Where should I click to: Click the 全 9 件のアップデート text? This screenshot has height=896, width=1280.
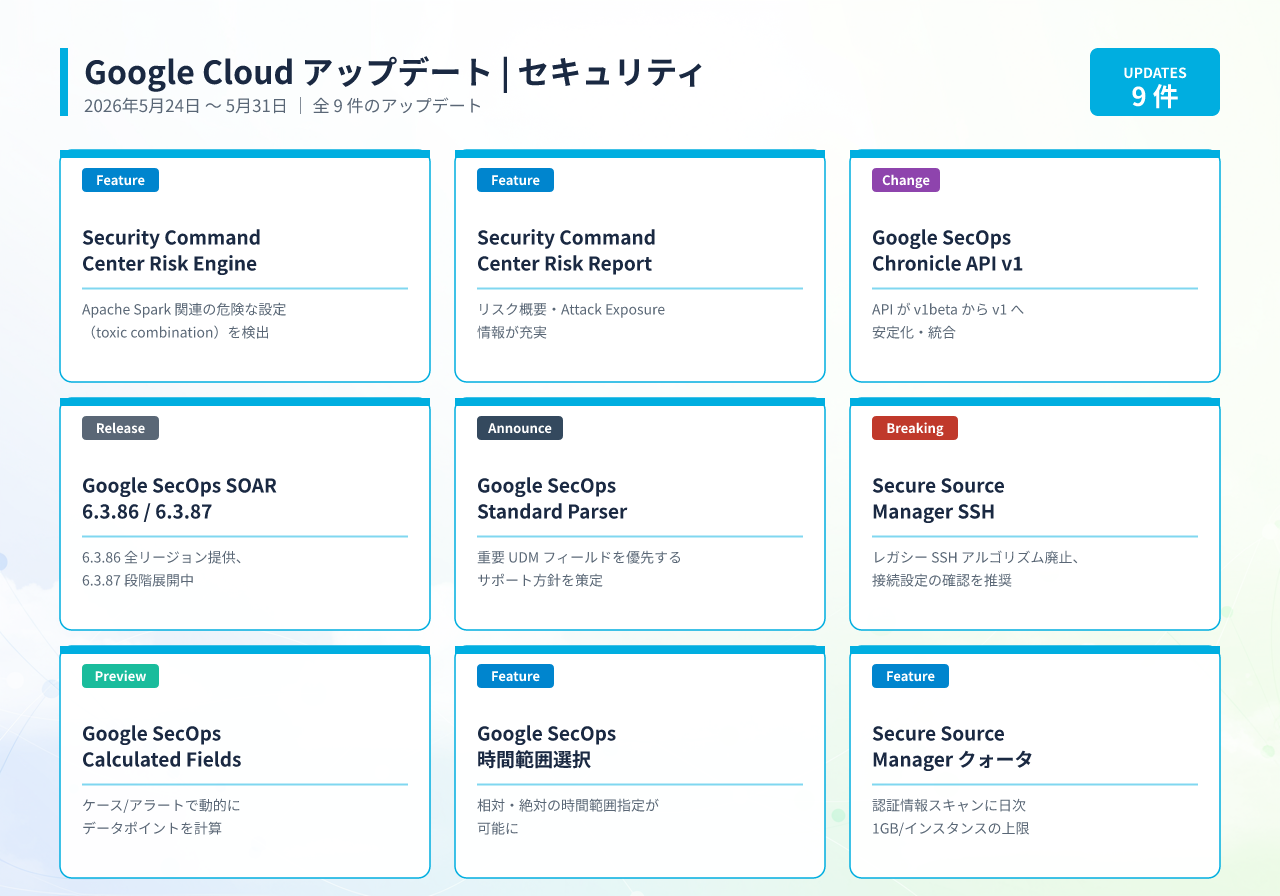pyautogui.click(x=398, y=105)
